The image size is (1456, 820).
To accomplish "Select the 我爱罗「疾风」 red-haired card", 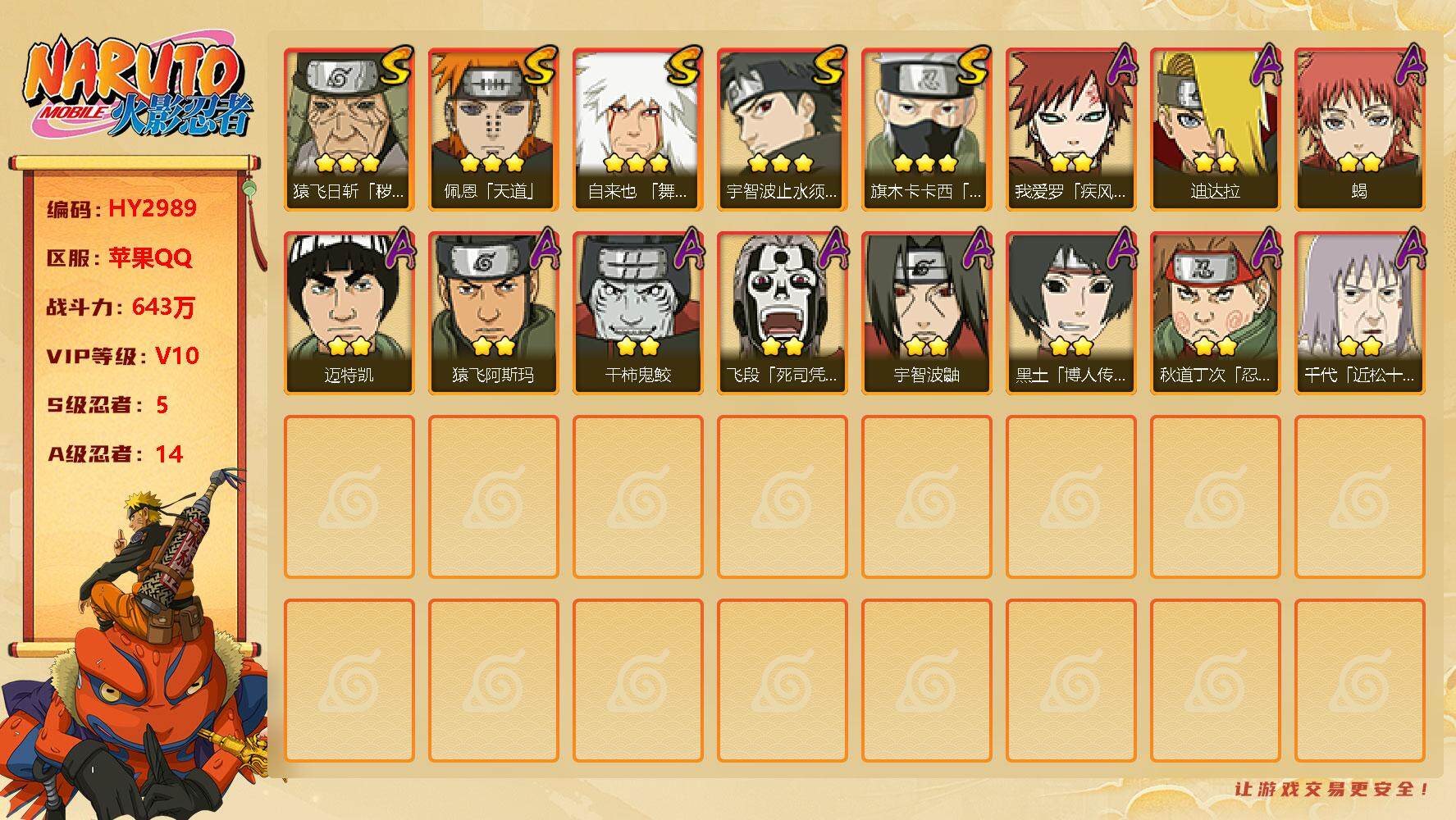I will pyautogui.click(x=1070, y=129).
